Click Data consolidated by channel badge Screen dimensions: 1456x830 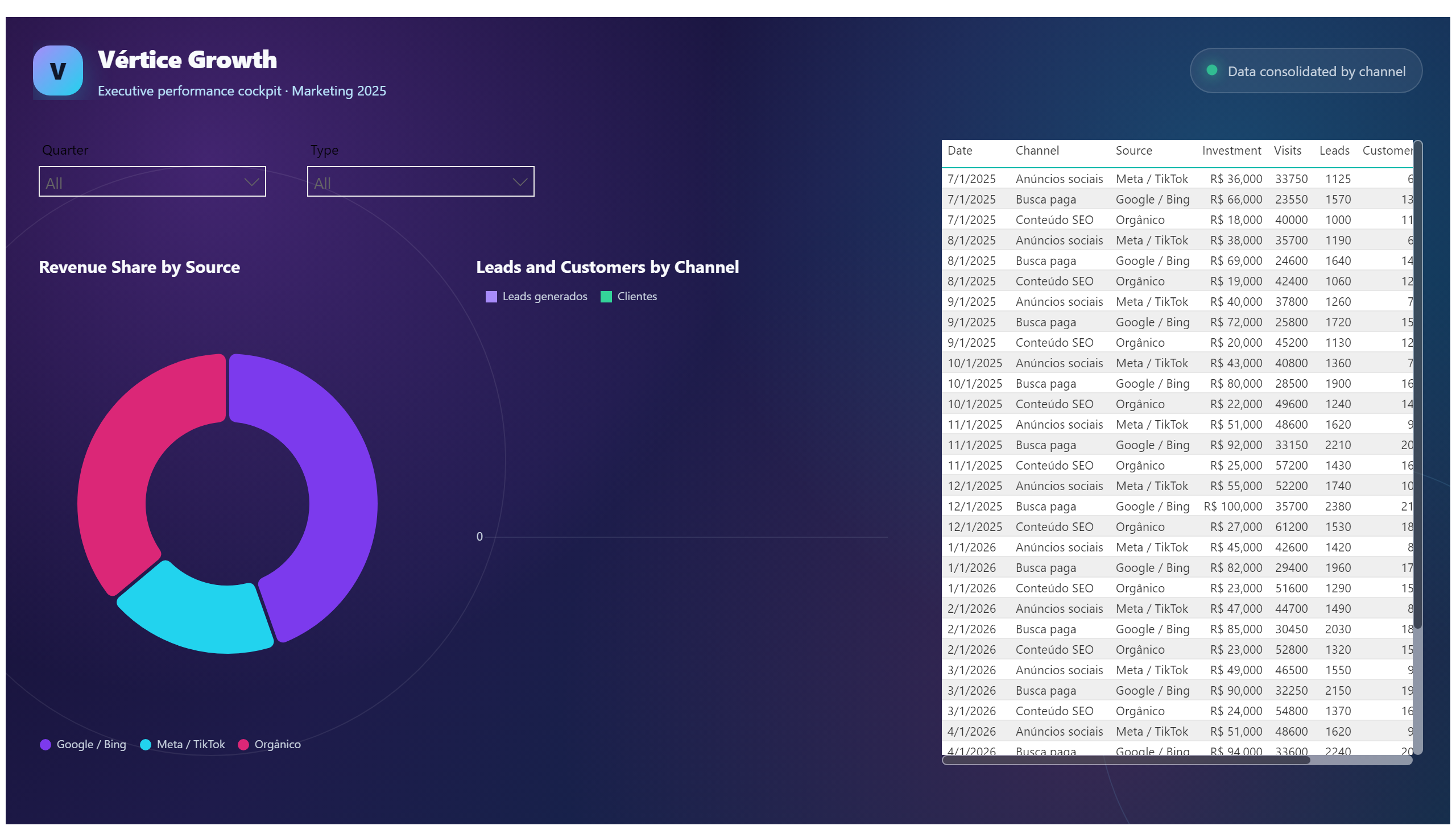pyautogui.click(x=1306, y=70)
